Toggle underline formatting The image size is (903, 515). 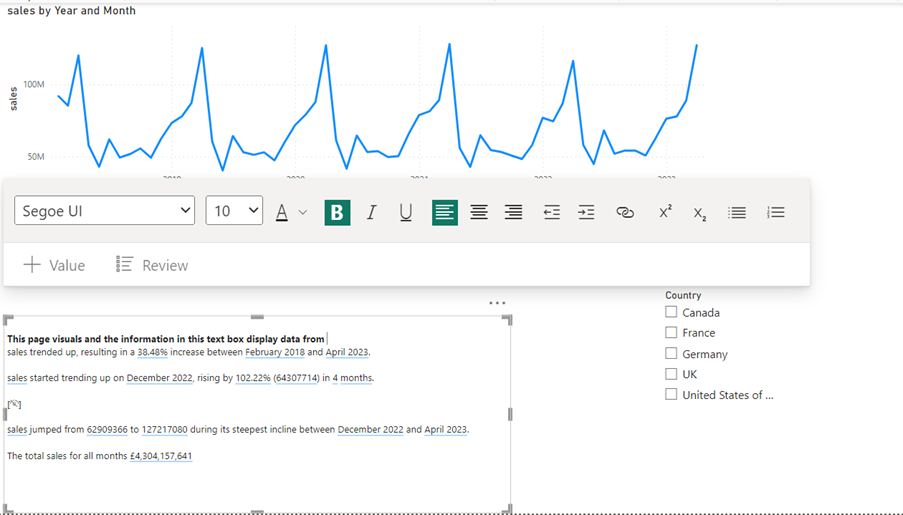pos(405,212)
